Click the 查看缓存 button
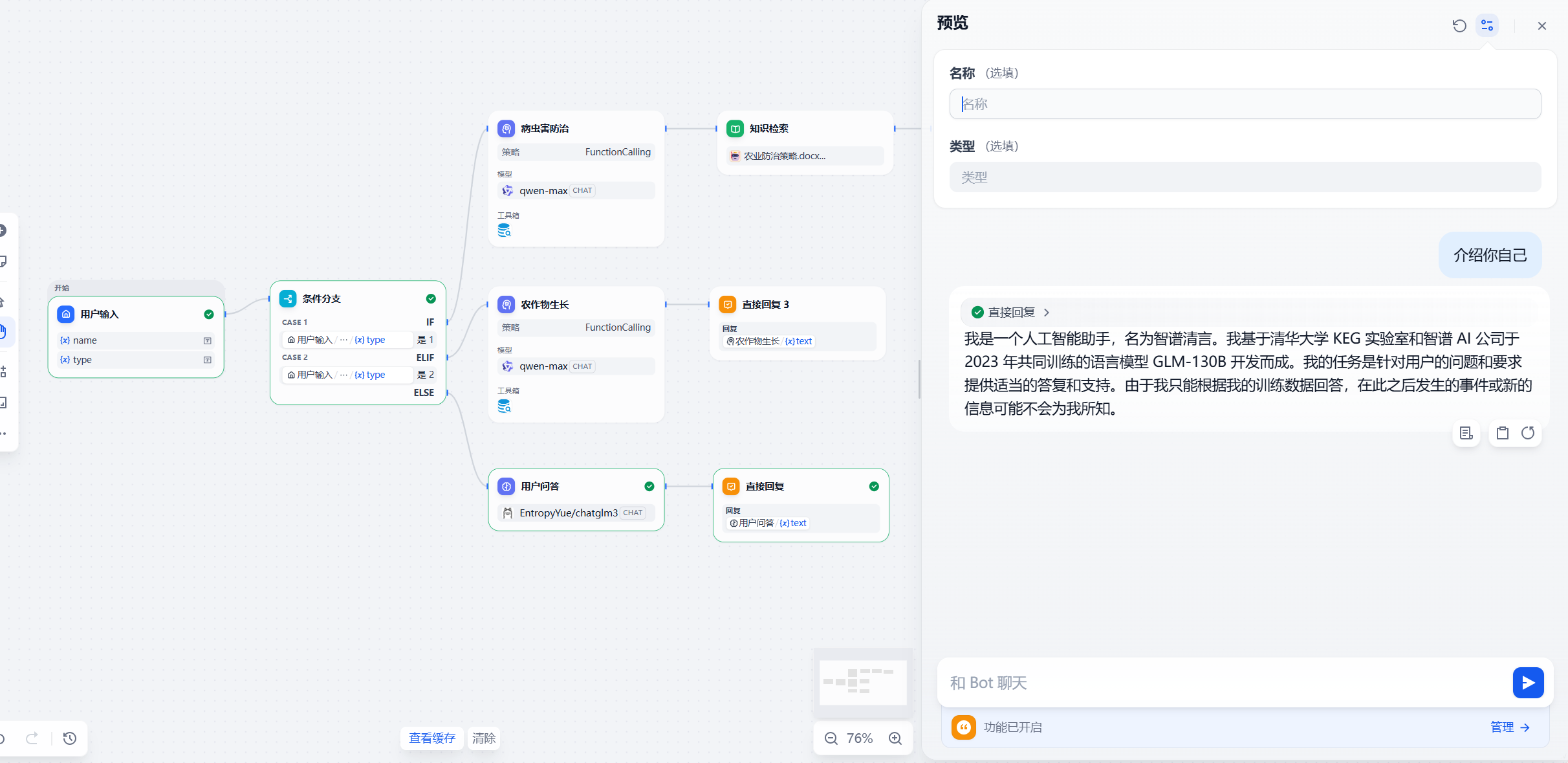Viewport: 1568px width, 763px height. [x=432, y=738]
